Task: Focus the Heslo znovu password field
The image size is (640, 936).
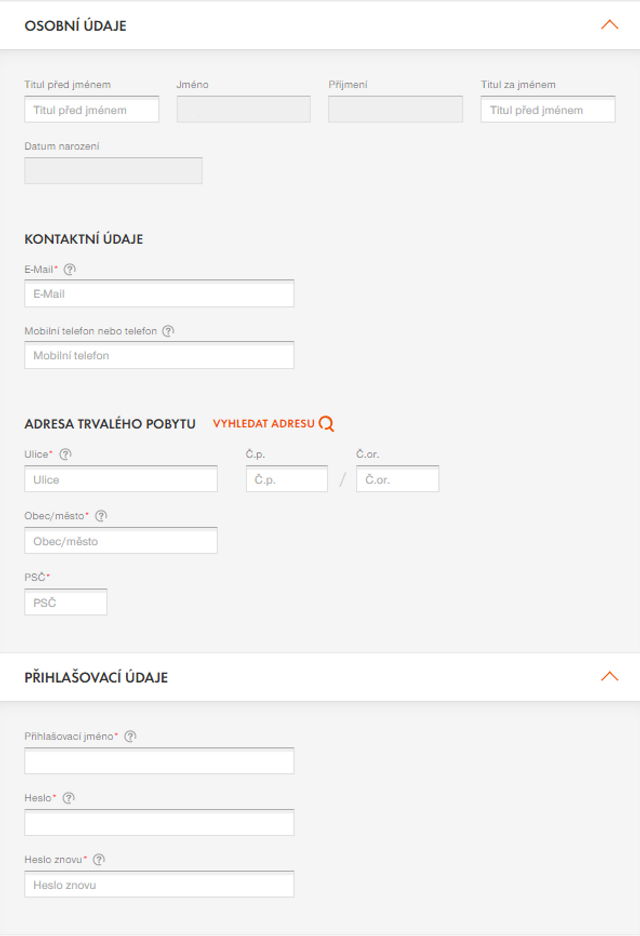Action: (x=159, y=885)
